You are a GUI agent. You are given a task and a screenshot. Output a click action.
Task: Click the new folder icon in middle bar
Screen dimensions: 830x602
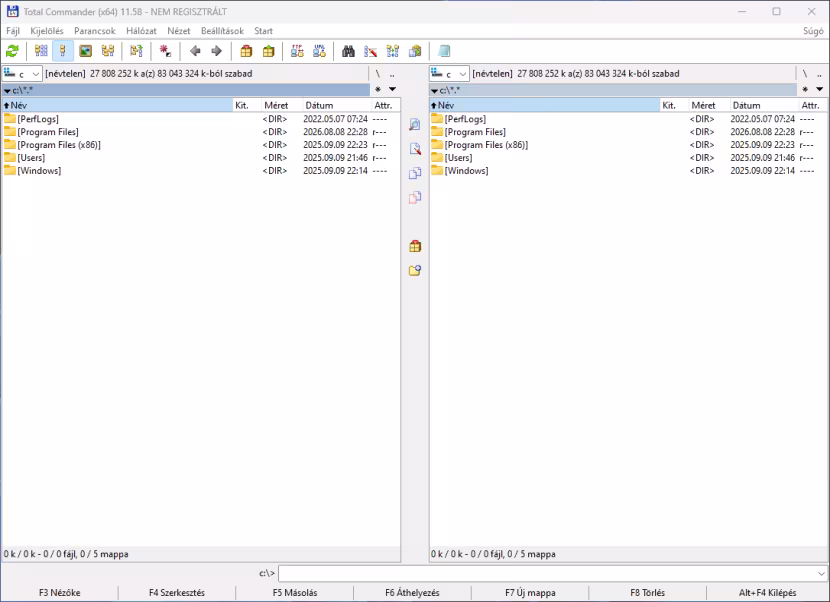coord(415,271)
